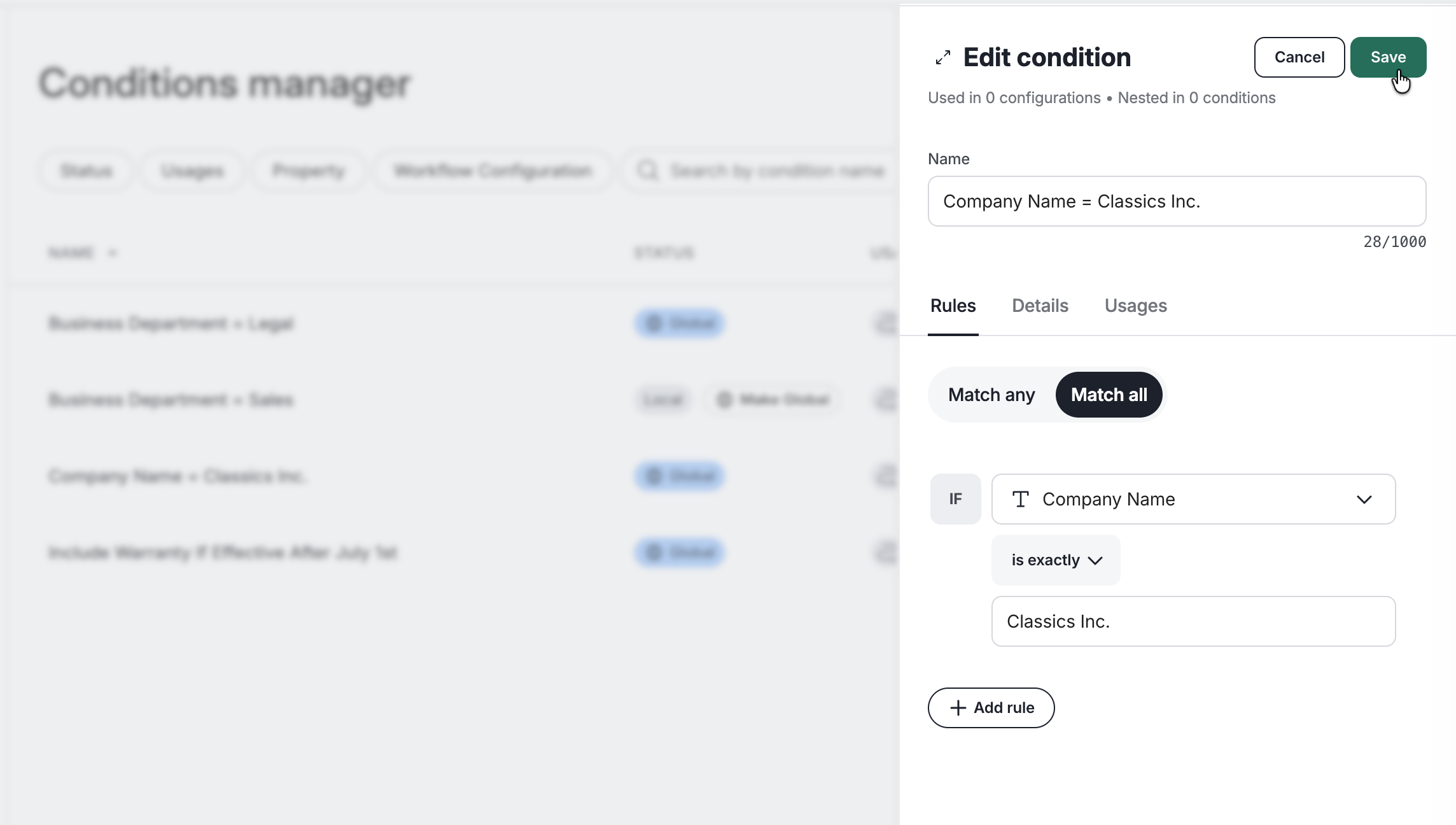This screenshot has width=1456, height=825.
Task: Cancel editing the condition
Action: point(1299,57)
